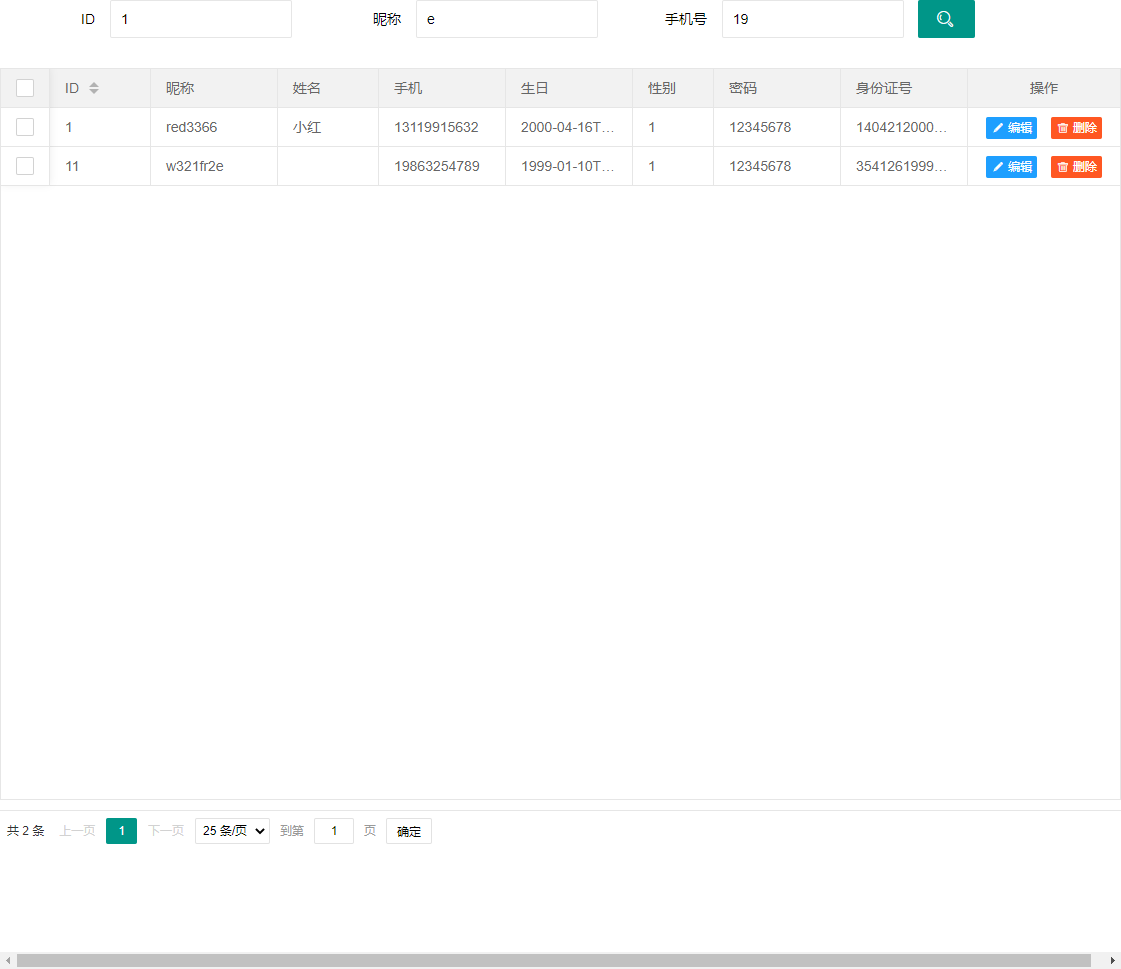Click ID card cell 1404212000…
1121x969 pixels.
pos(902,127)
